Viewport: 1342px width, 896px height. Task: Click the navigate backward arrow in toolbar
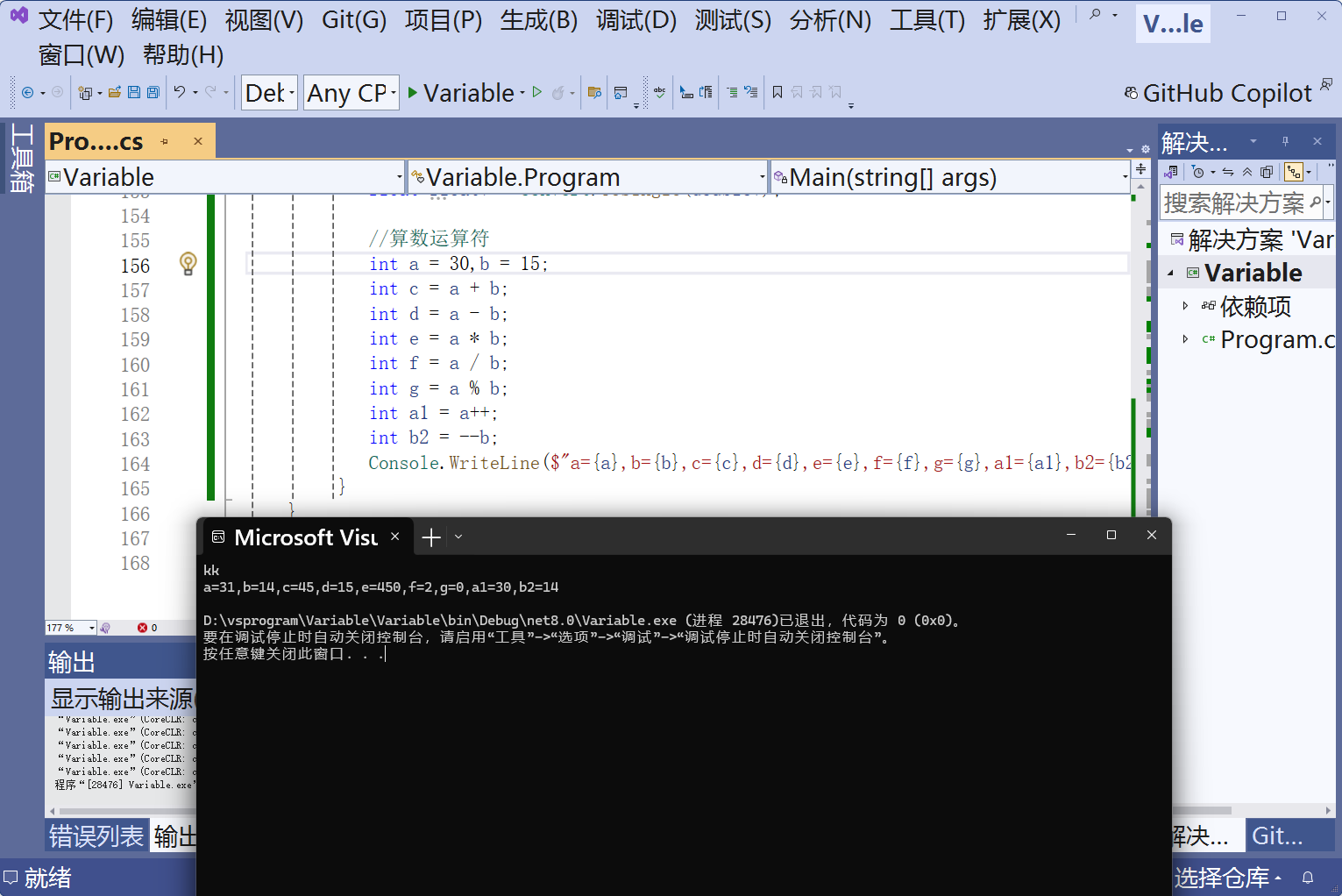click(x=28, y=92)
